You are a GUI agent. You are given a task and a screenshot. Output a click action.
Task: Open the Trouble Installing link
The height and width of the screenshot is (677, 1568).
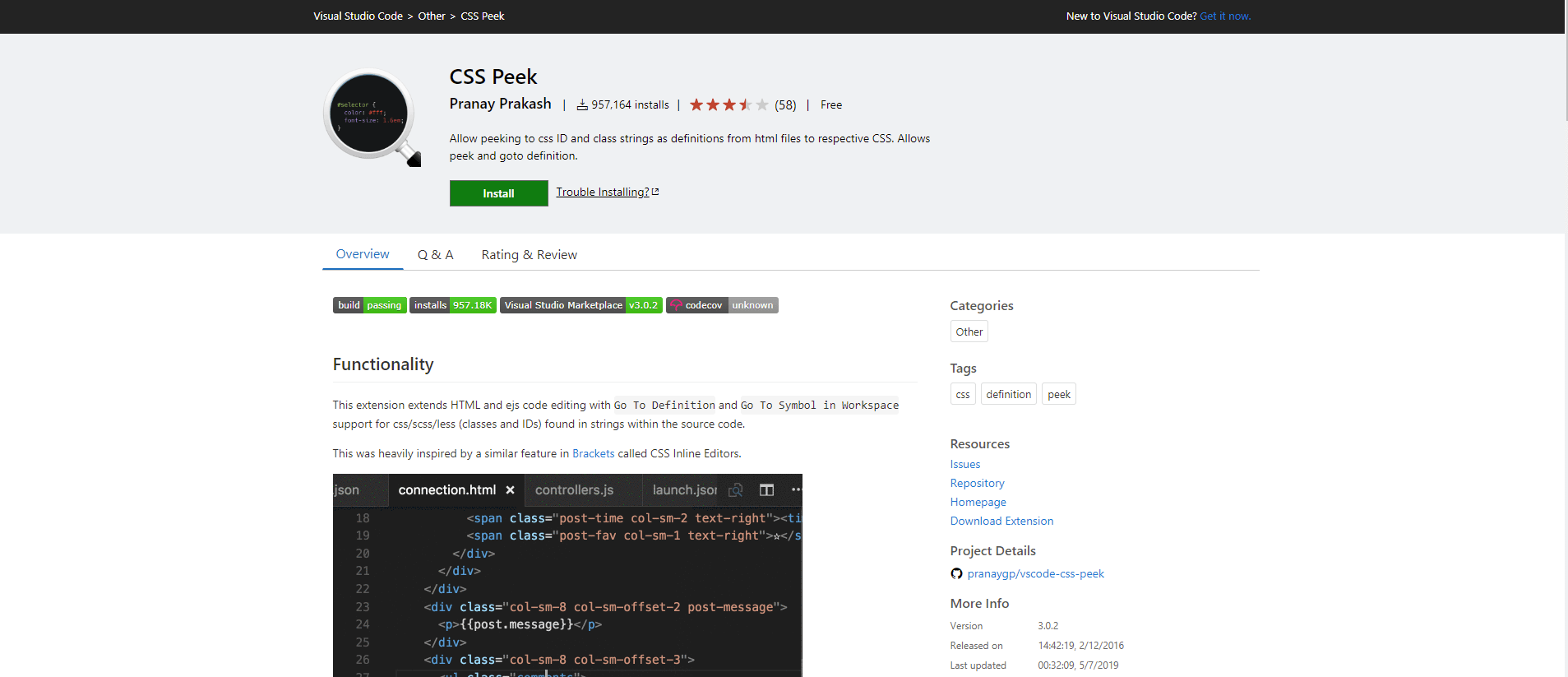pyautogui.click(x=603, y=192)
